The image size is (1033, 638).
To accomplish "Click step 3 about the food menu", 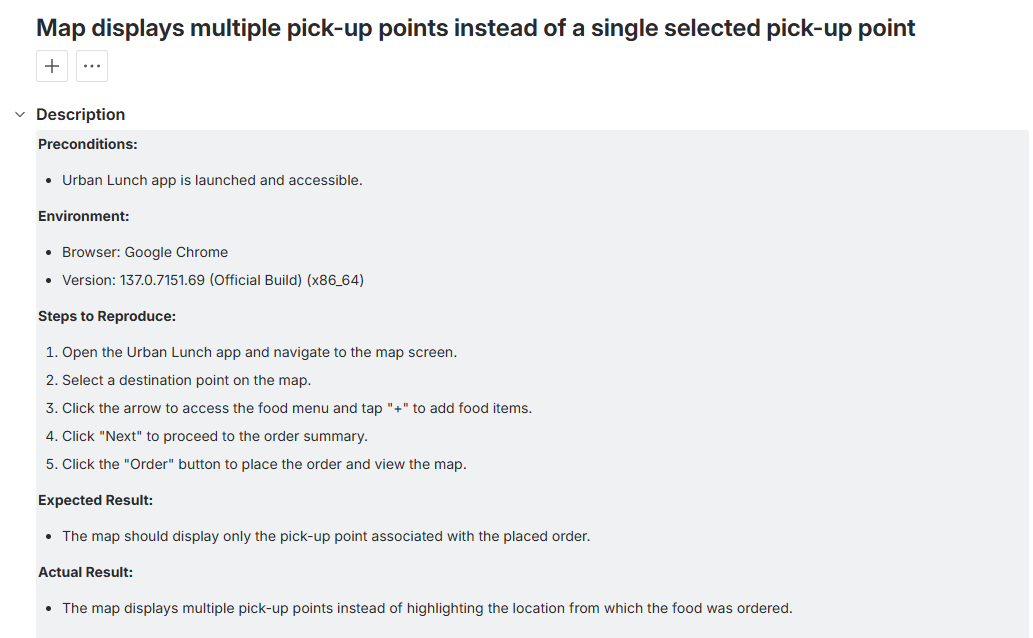I will point(296,408).
